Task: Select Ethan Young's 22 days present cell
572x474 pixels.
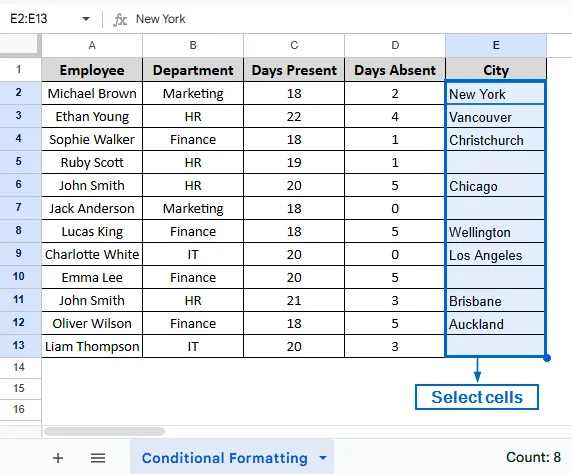Action: pyautogui.click(x=294, y=116)
